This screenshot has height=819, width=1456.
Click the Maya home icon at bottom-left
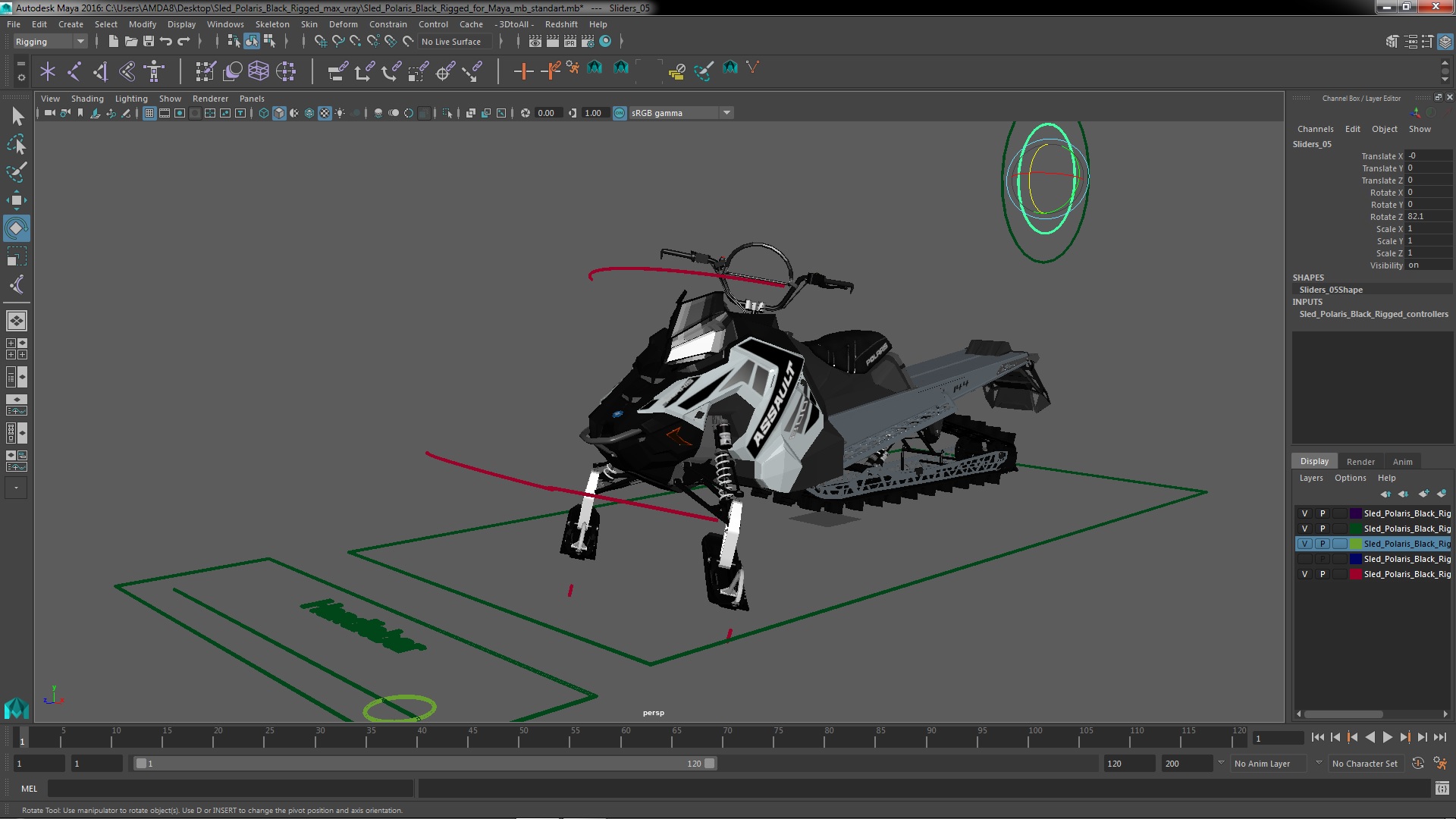click(x=16, y=709)
